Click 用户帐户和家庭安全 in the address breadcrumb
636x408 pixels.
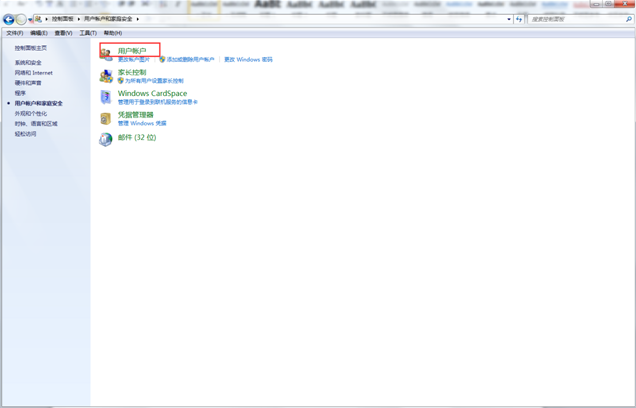tap(108, 19)
